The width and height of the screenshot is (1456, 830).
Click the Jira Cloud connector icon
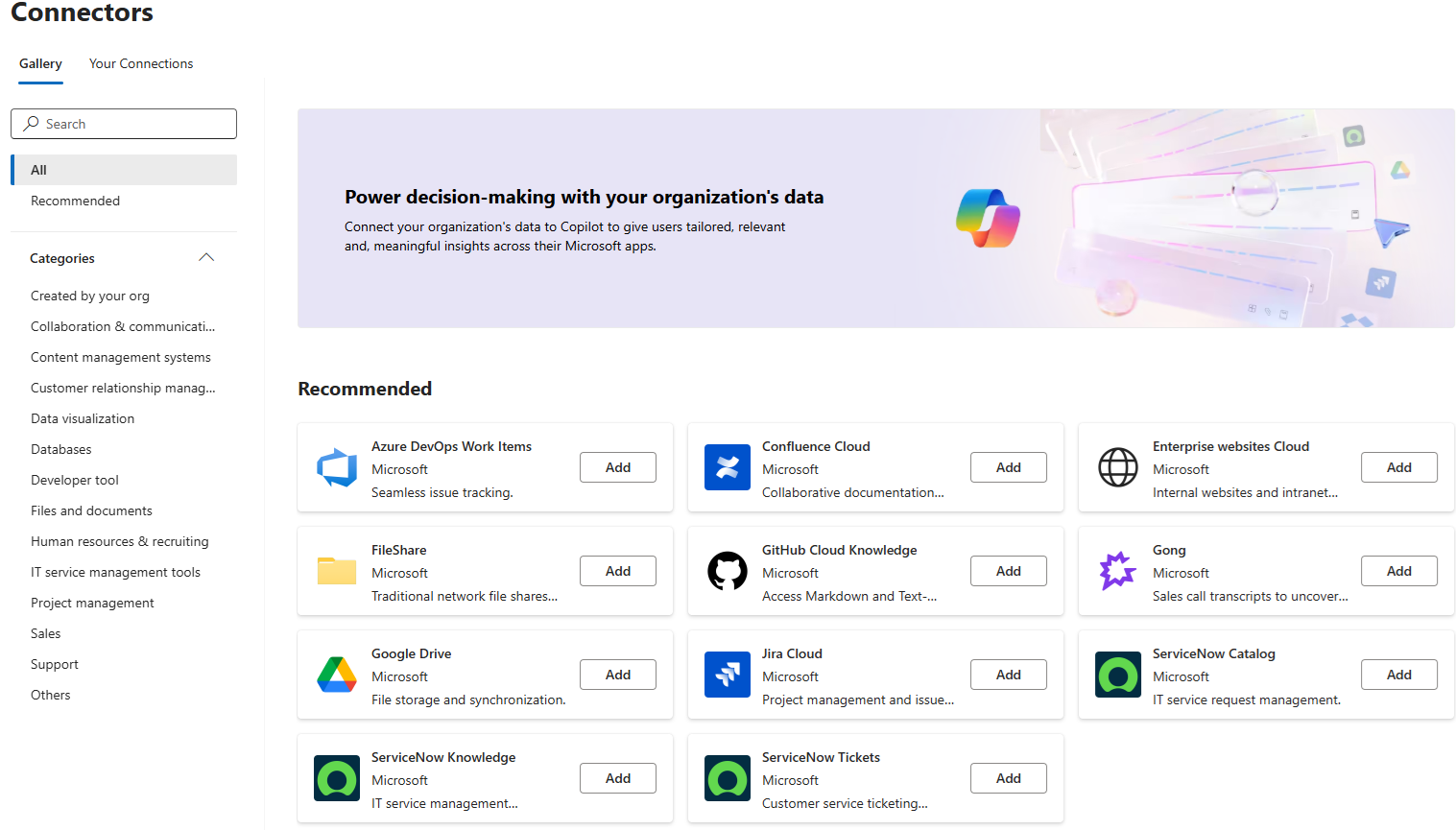pos(728,675)
